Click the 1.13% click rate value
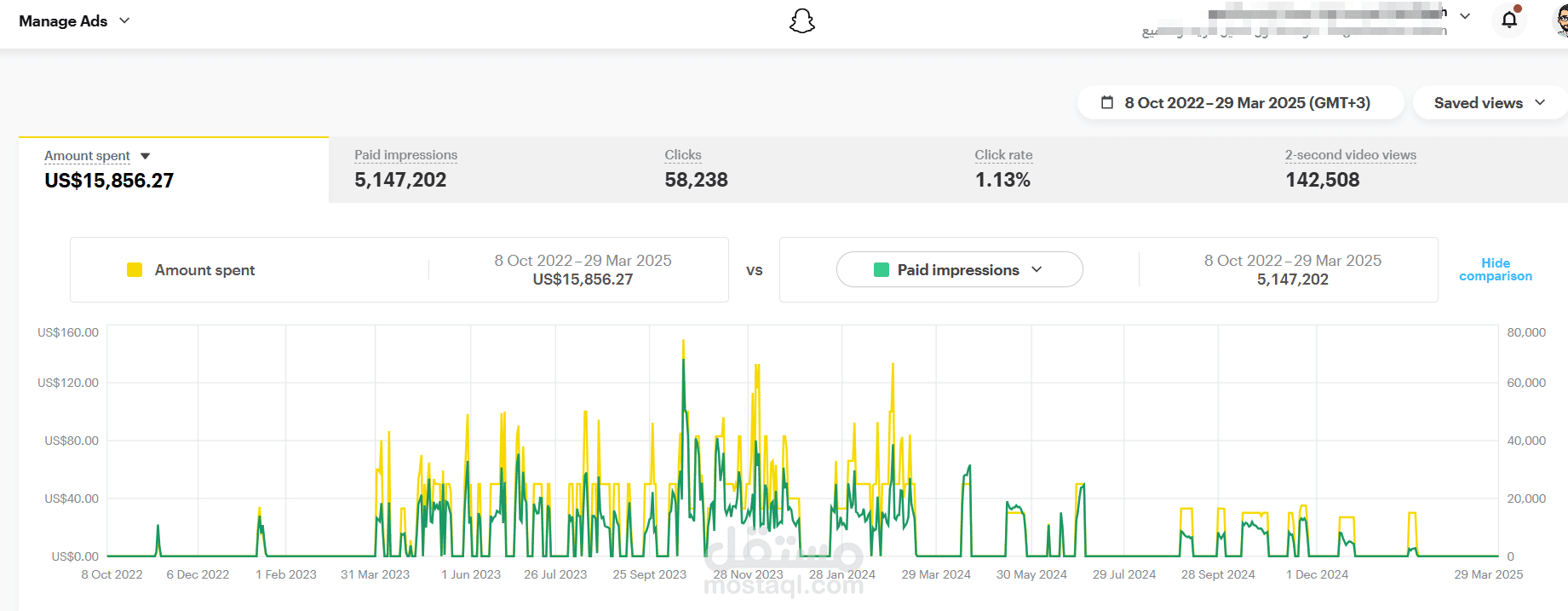The image size is (1568, 611). [1002, 180]
